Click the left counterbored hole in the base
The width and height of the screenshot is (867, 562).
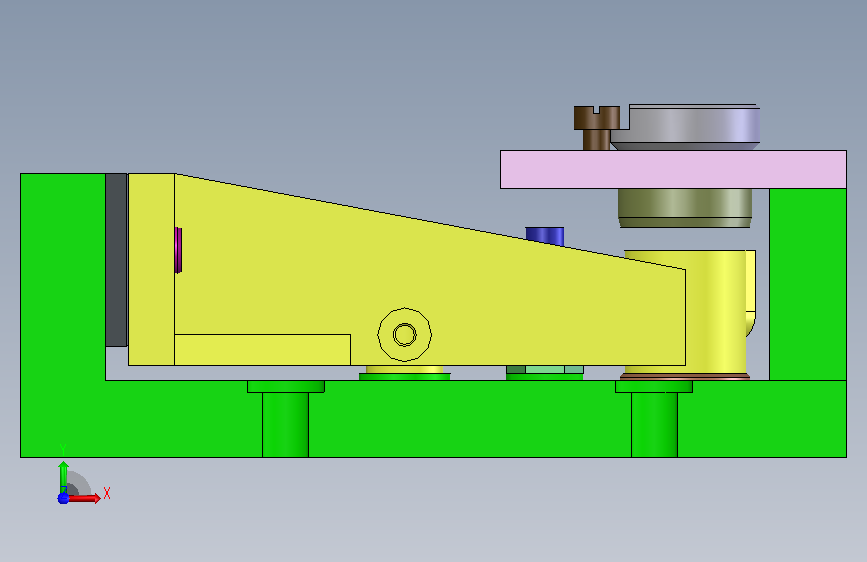pos(285,419)
